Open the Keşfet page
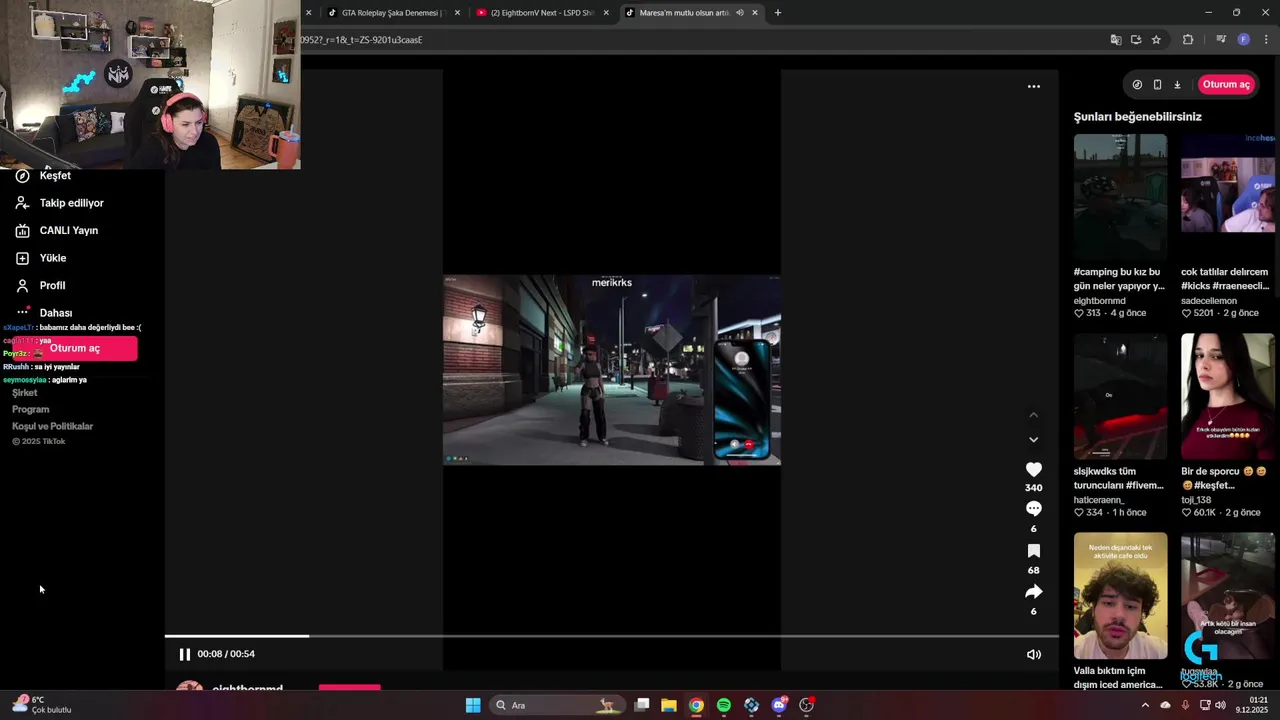Screen dimensions: 1280x720 click(55, 175)
